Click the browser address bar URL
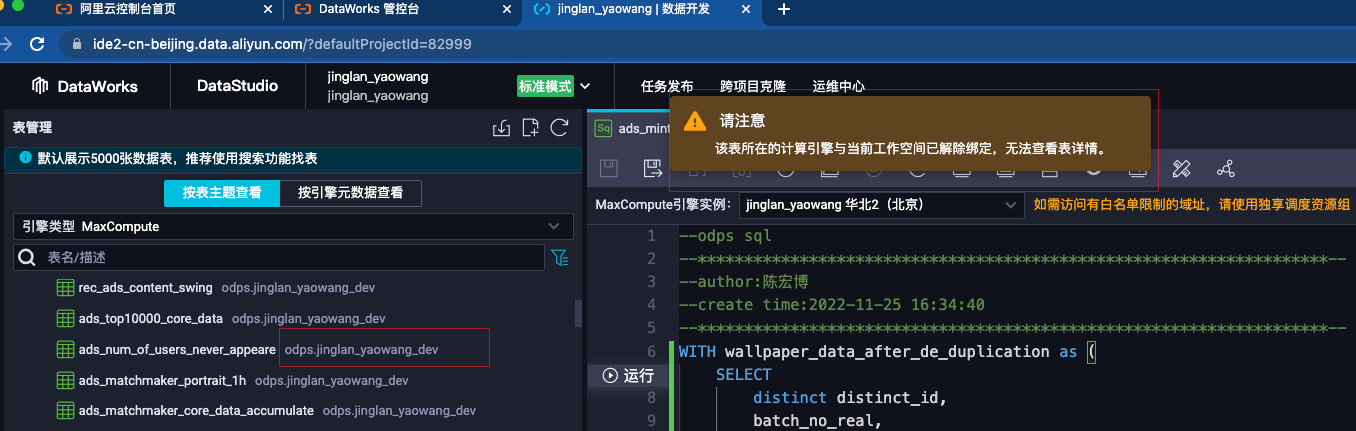 282,44
